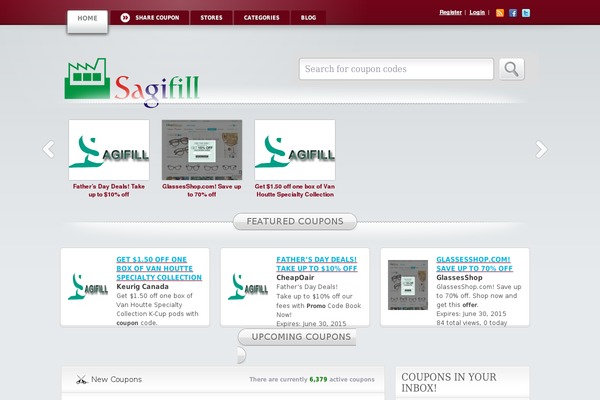Screen dimensions: 600x400
Task: Open featured link Father's Day Deals! Take Up To $10% Off
Action: pos(316,264)
